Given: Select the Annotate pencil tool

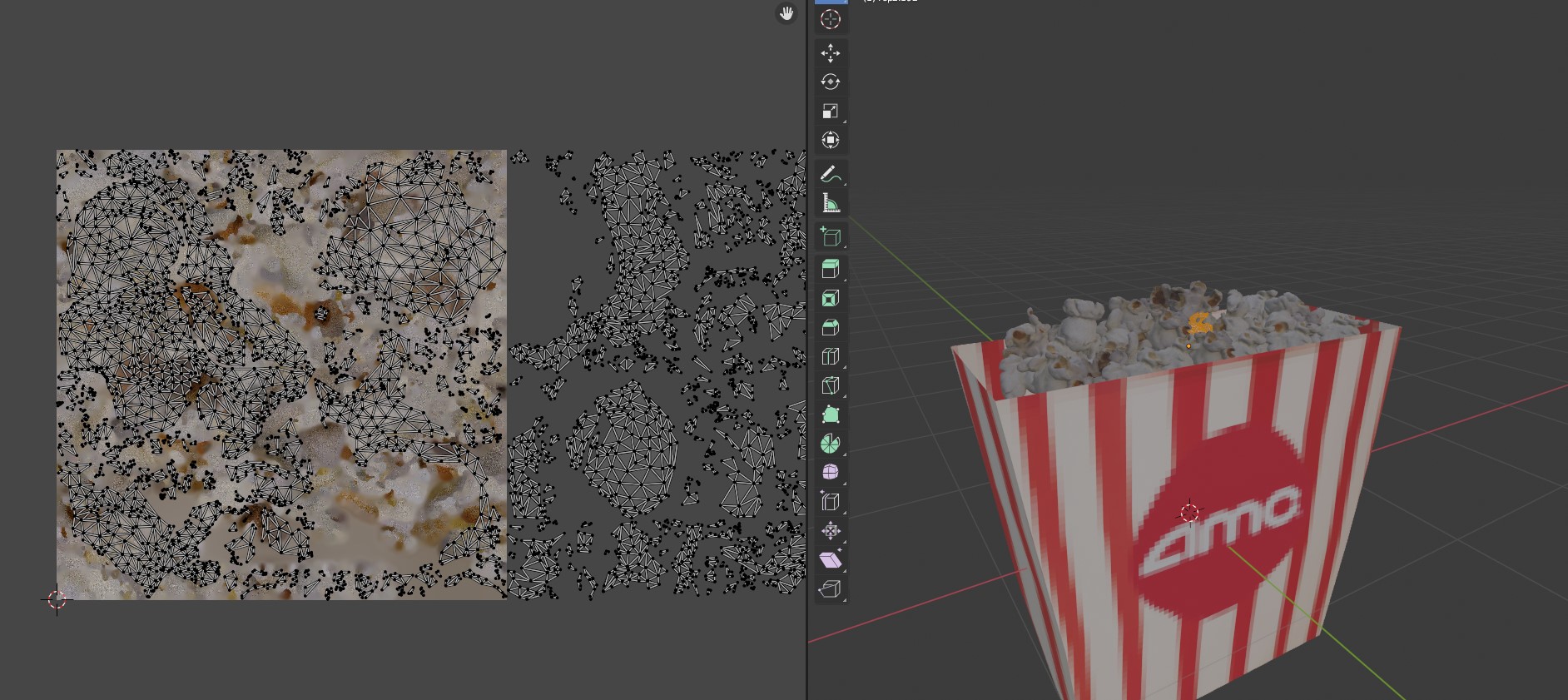Looking at the screenshot, I should point(830,174).
